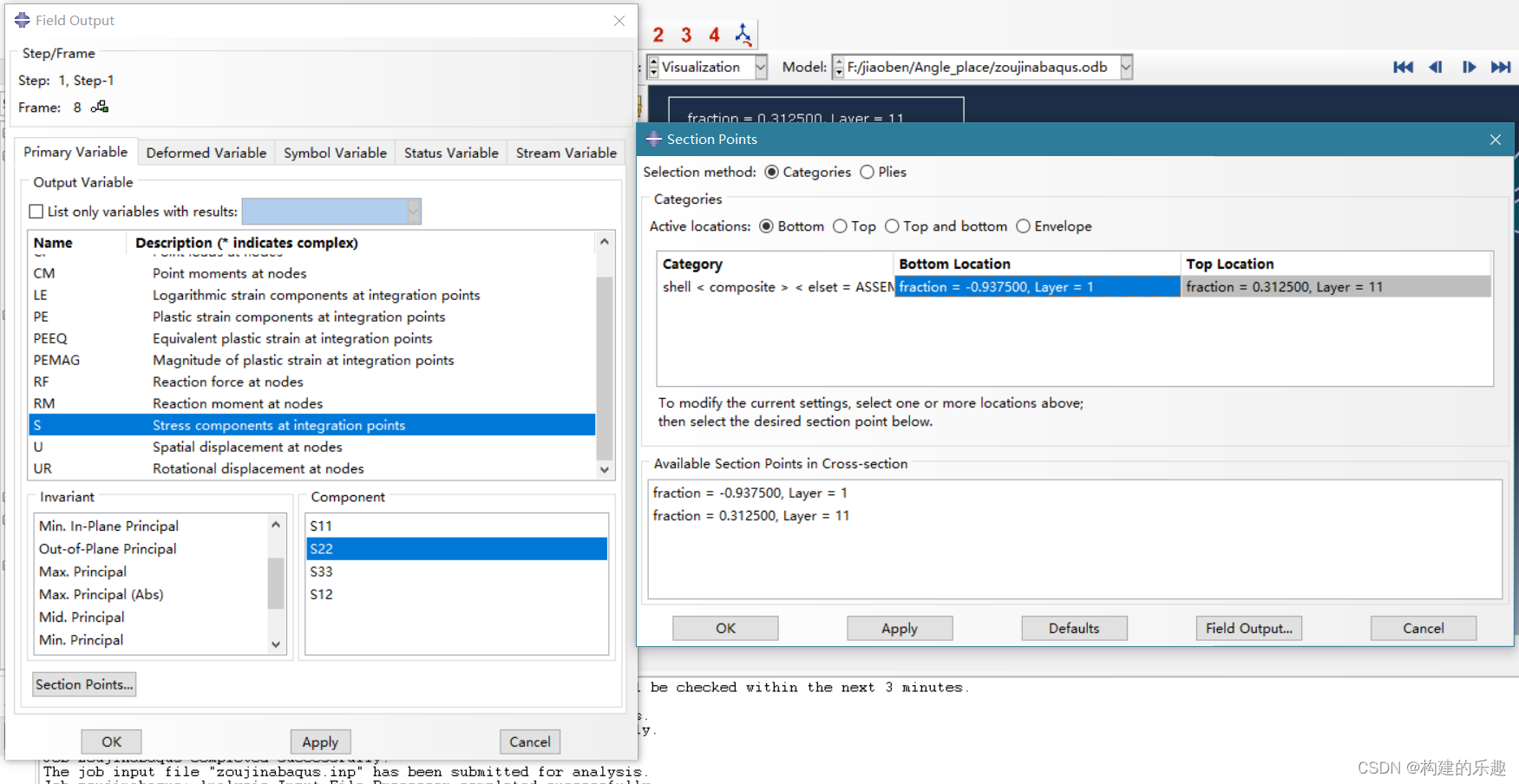1519x784 pixels.
Task: Select the S33 stress component
Action: coord(321,572)
